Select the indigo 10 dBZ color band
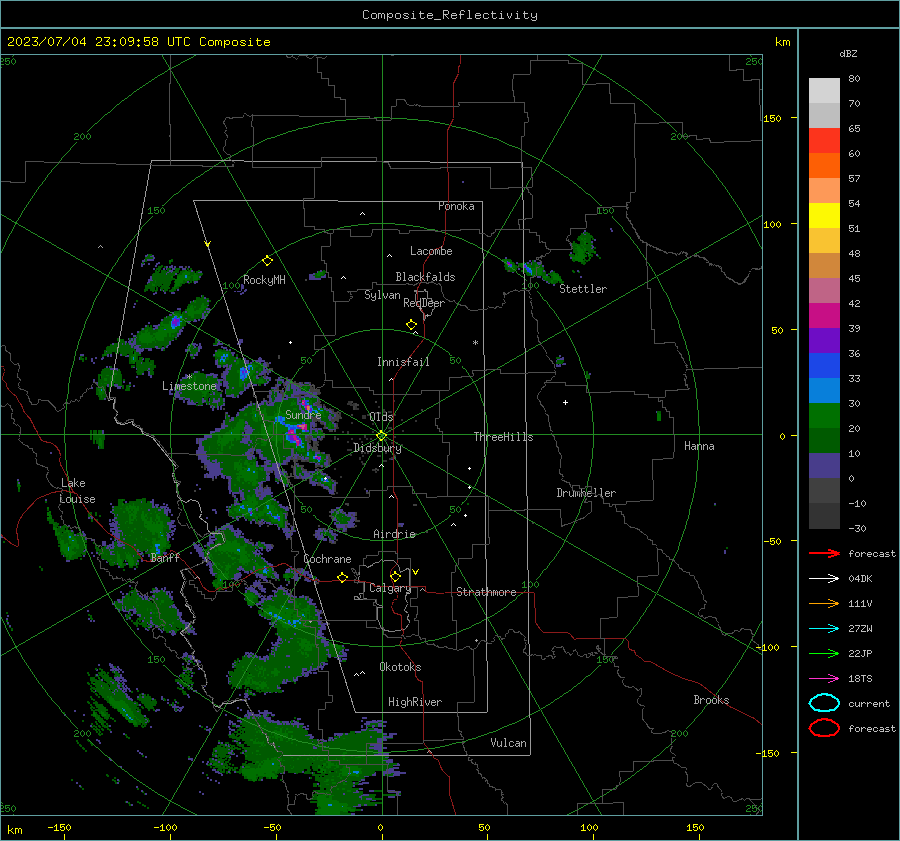900x841 pixels. (x=824, y=466)
